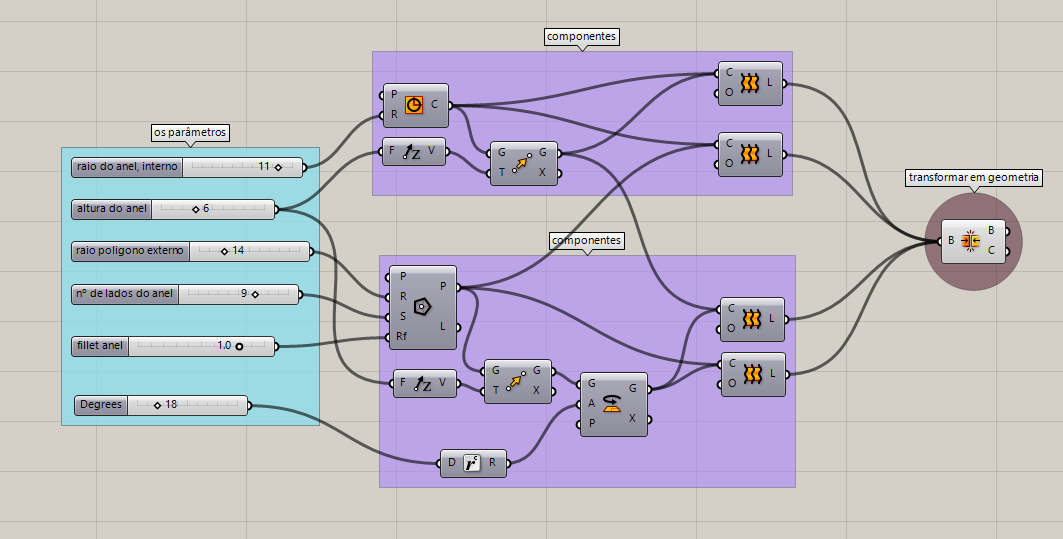
Task: Click the 'raio poligono externo' slider track
Action: click(270, 250)
